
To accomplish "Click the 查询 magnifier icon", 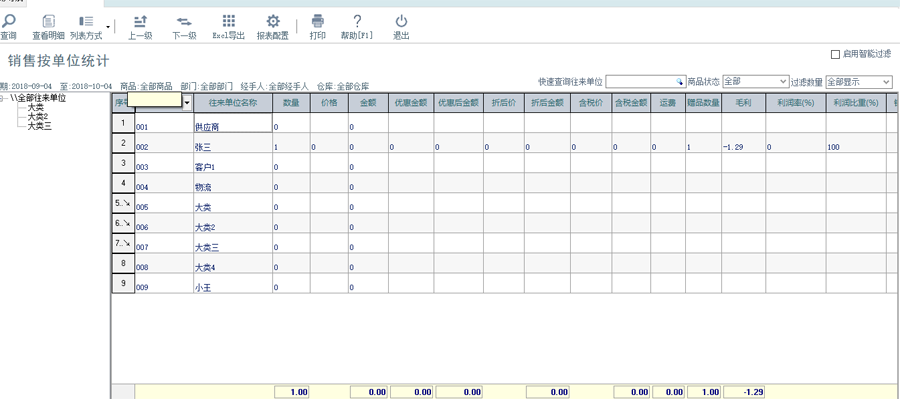I will [8, 22].
